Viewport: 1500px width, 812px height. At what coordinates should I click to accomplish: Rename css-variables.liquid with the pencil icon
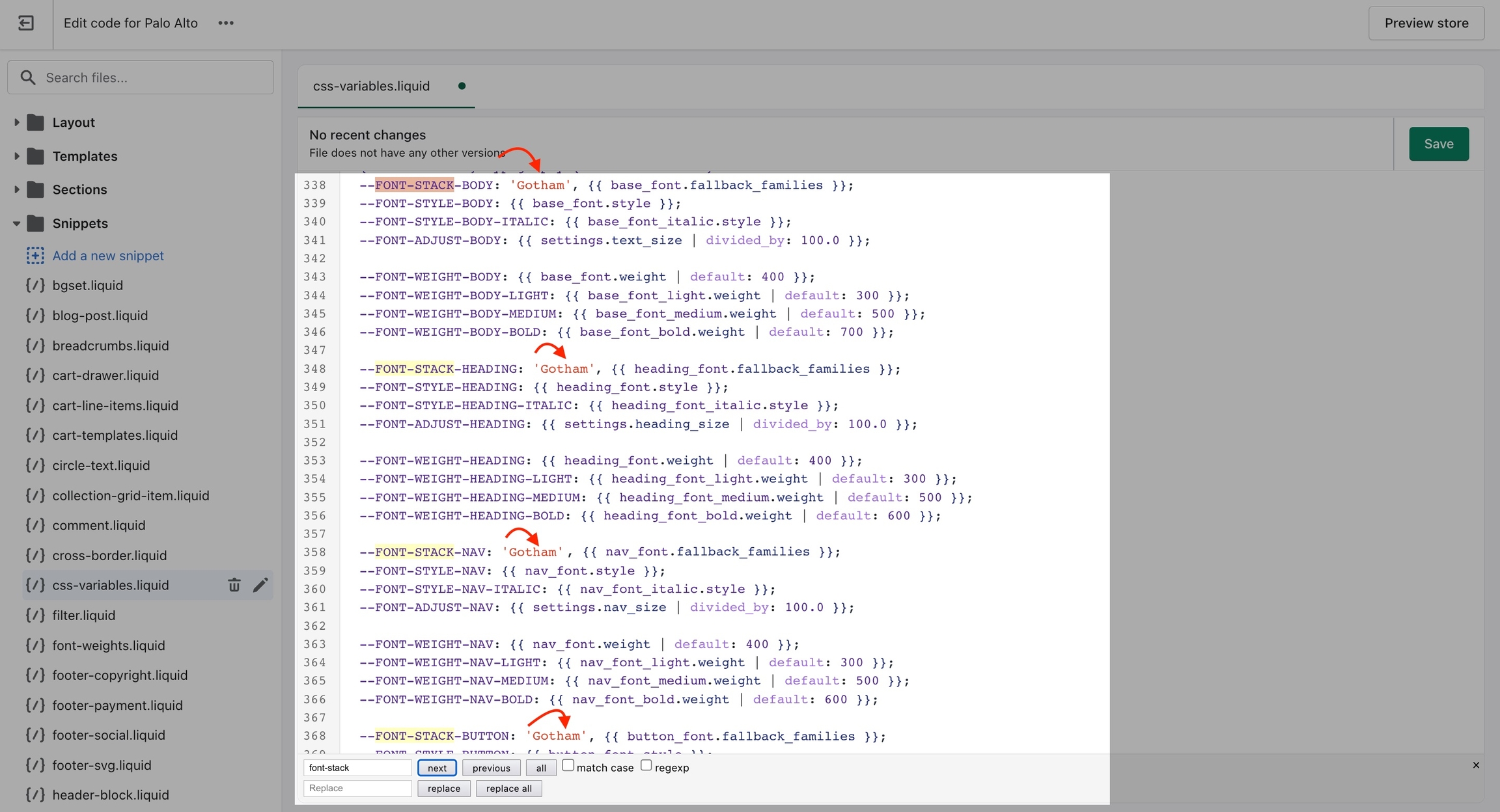[260, 585]
